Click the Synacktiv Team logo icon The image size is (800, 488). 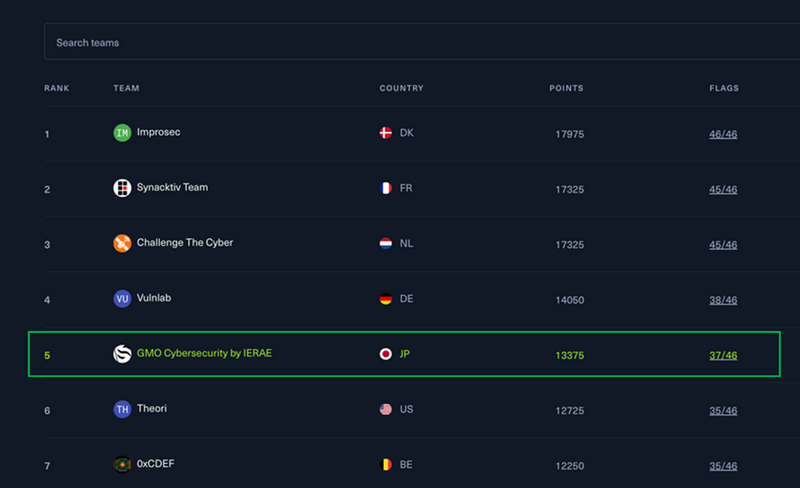click(x=122, y=188)
